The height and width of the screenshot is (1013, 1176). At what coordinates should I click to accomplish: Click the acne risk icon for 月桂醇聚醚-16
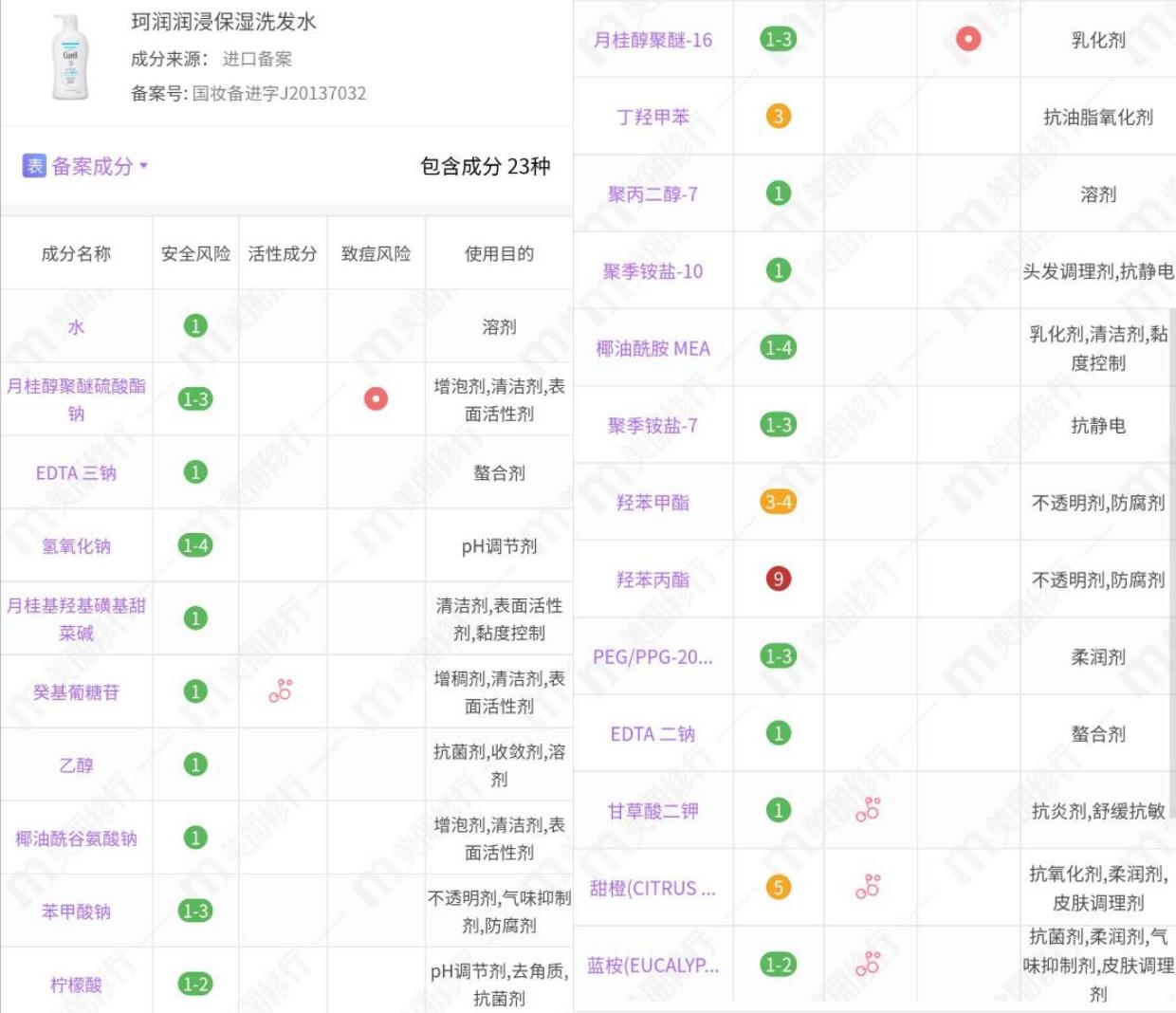click(x=966, y=41)
